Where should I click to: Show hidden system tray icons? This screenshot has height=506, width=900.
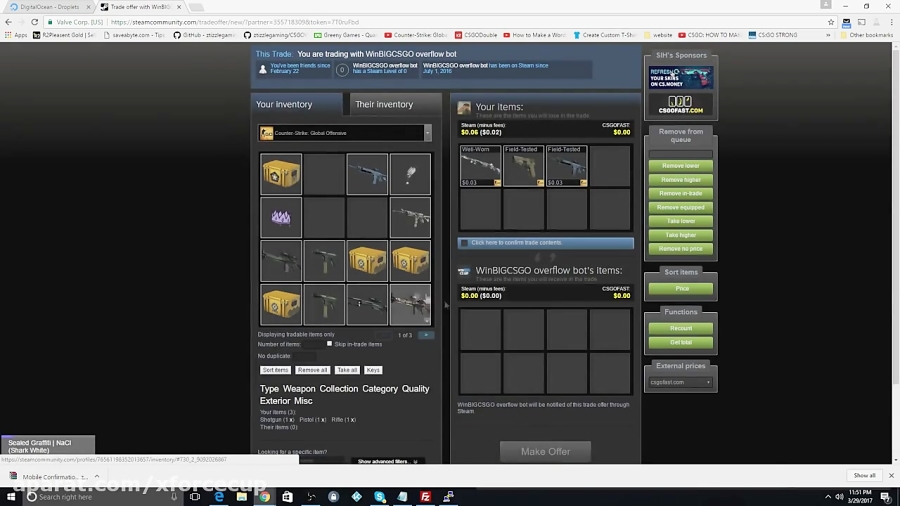pyautogui.click(x=828, y=496)
